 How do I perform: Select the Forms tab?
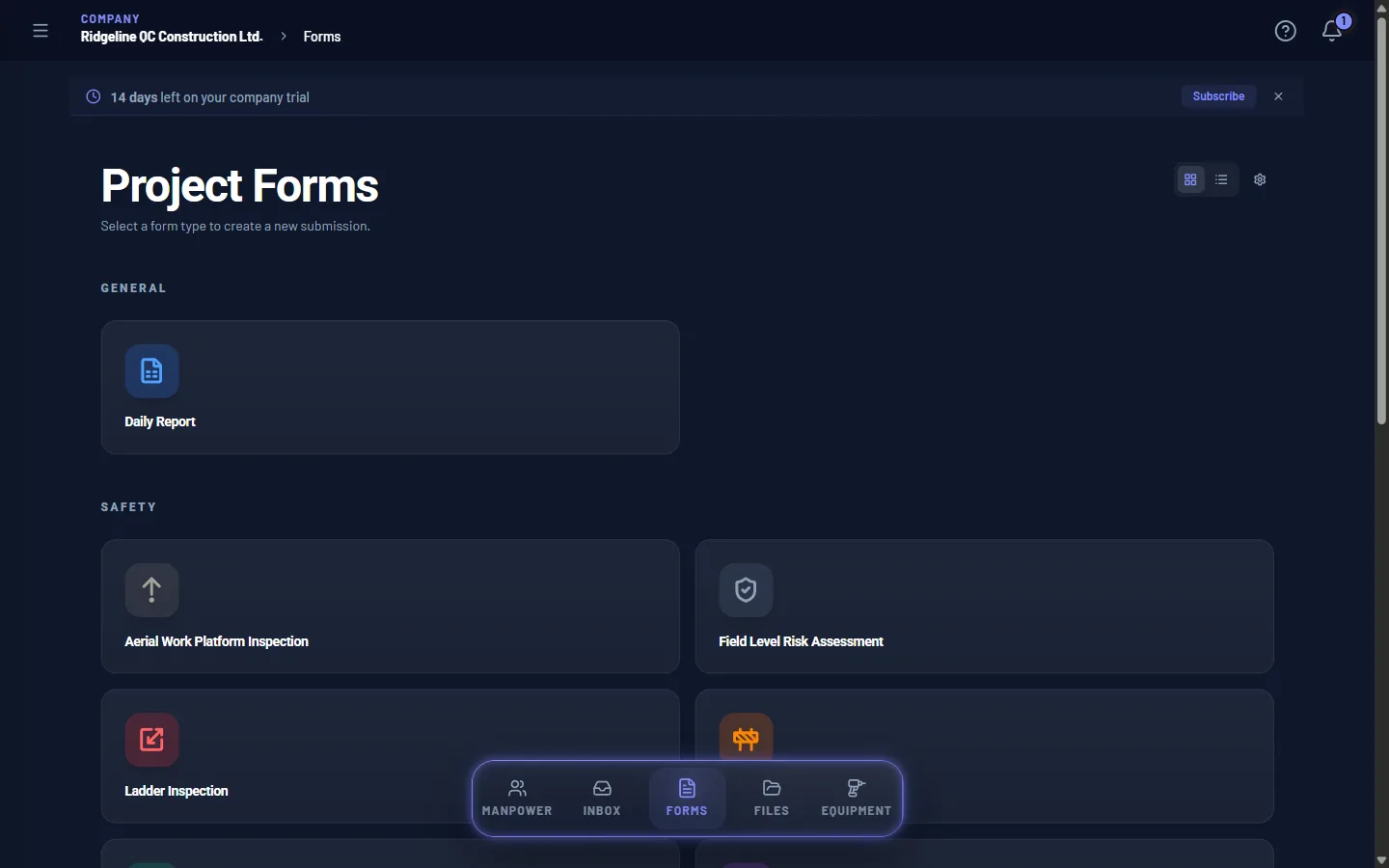tap(687, 799)
